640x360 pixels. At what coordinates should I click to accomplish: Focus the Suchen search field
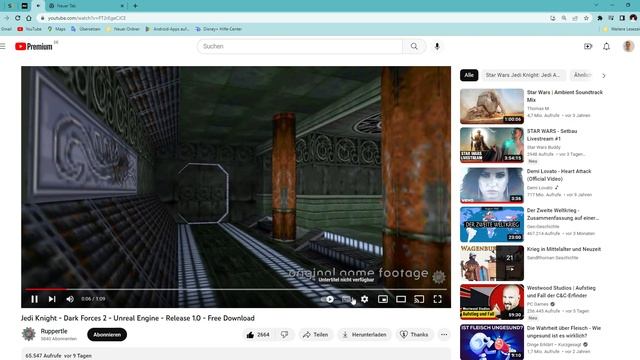[x=300, y=47]
